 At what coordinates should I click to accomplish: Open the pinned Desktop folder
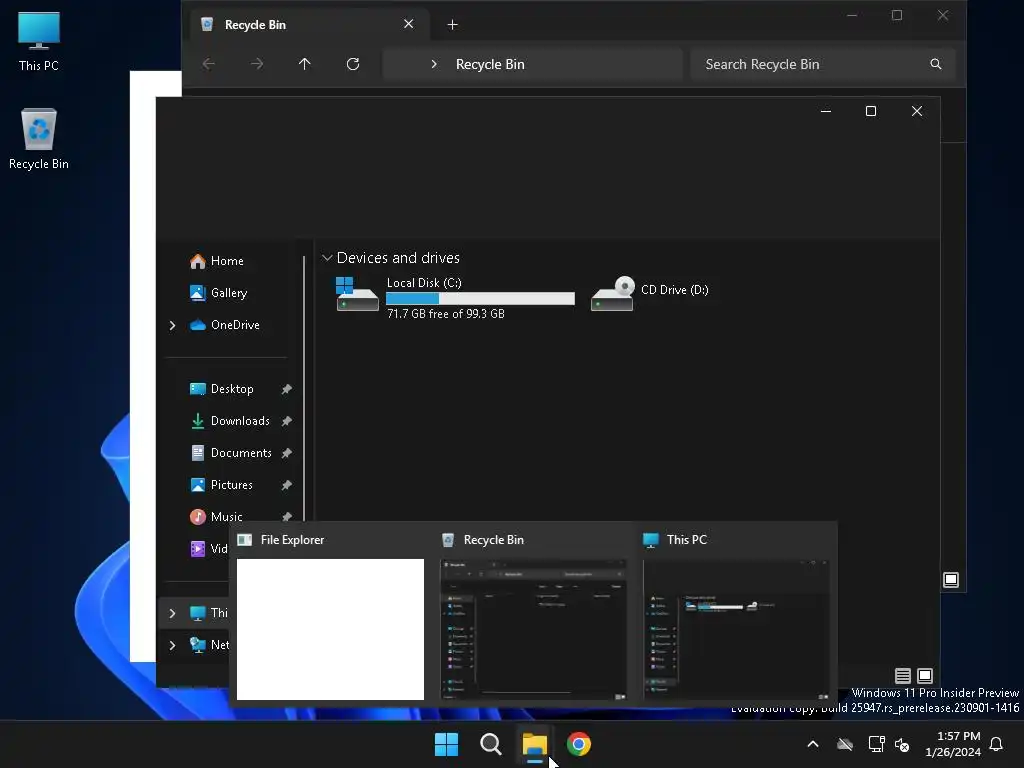coord(231,389)
